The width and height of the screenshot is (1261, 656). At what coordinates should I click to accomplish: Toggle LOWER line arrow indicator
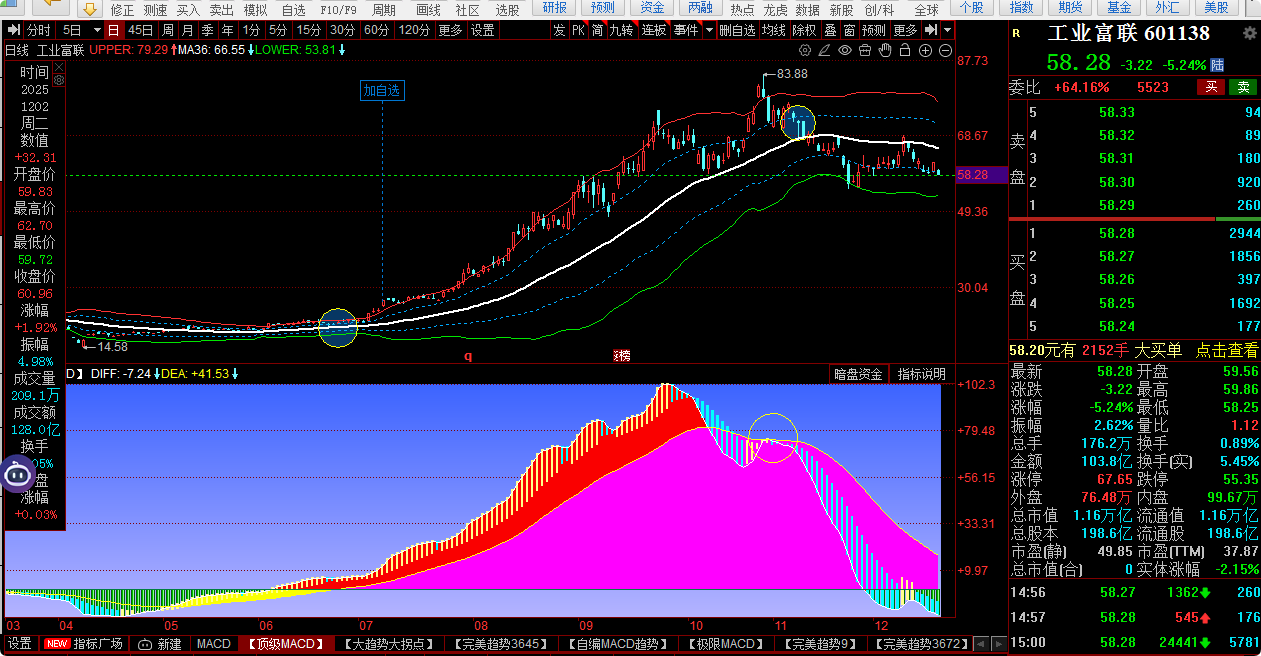coord(342,49)
